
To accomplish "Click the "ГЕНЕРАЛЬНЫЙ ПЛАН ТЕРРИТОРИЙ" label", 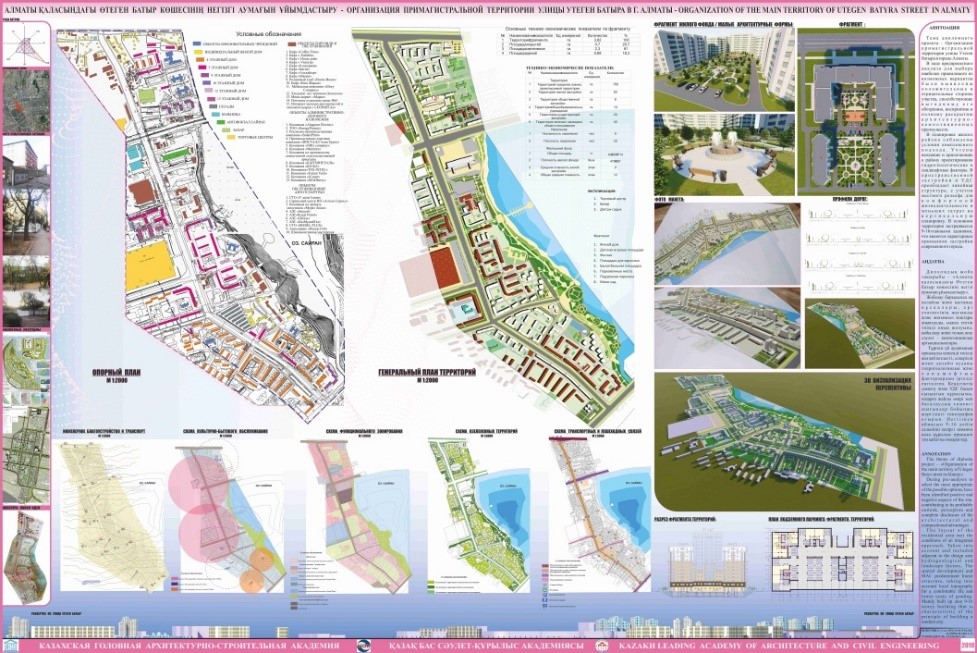I will coord(427,373).
